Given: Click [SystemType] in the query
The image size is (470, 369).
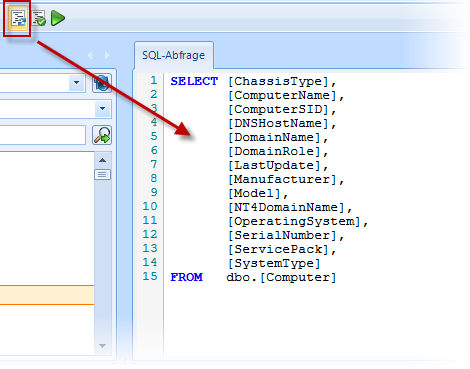Looking at the screenshot, I should tap(275, 263).
